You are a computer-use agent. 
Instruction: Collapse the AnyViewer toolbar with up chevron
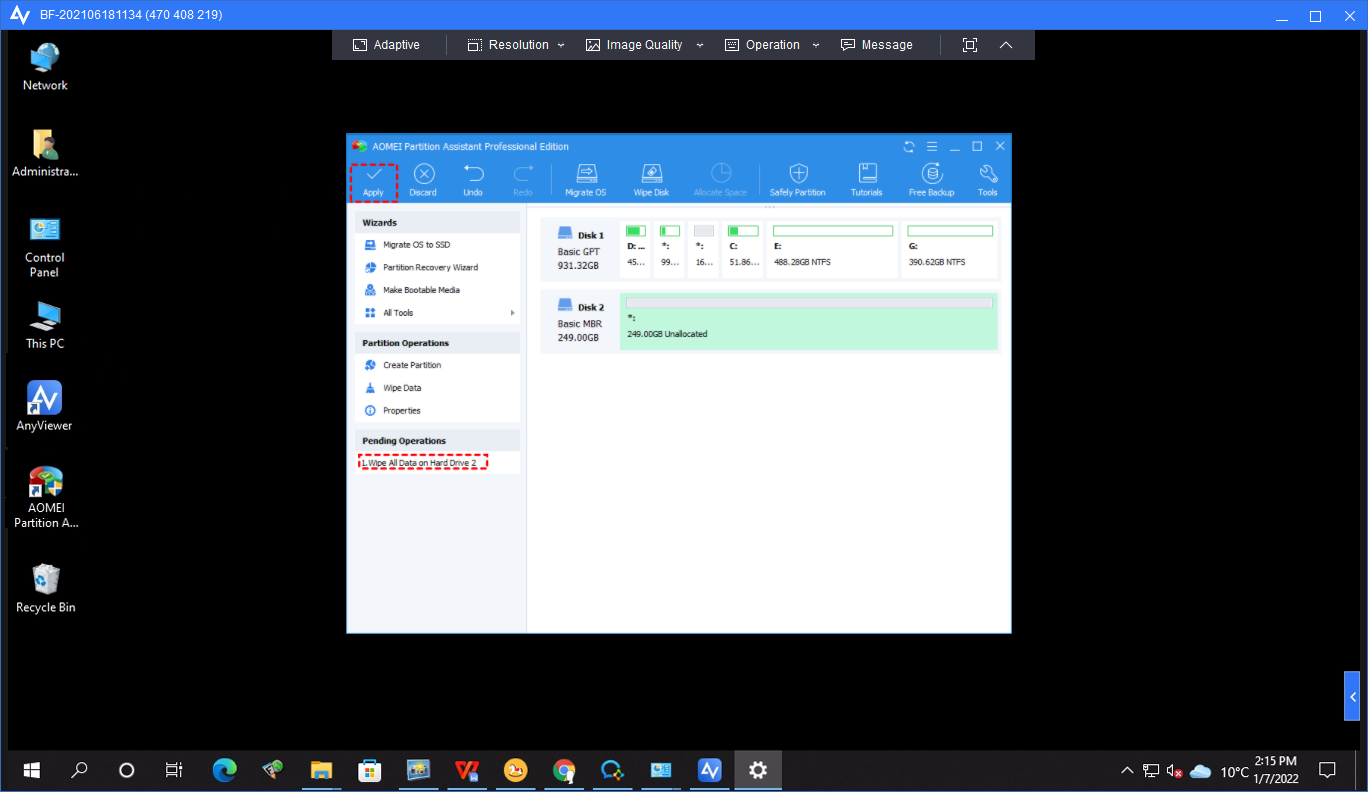click(x=1006, y=45)
